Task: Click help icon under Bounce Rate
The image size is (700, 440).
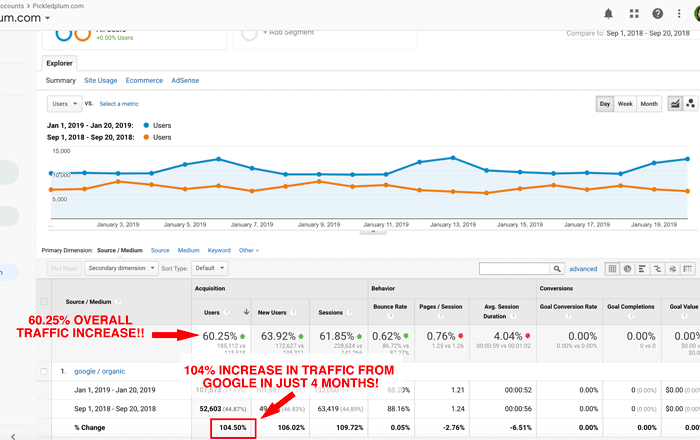Action: coord(390,316)
